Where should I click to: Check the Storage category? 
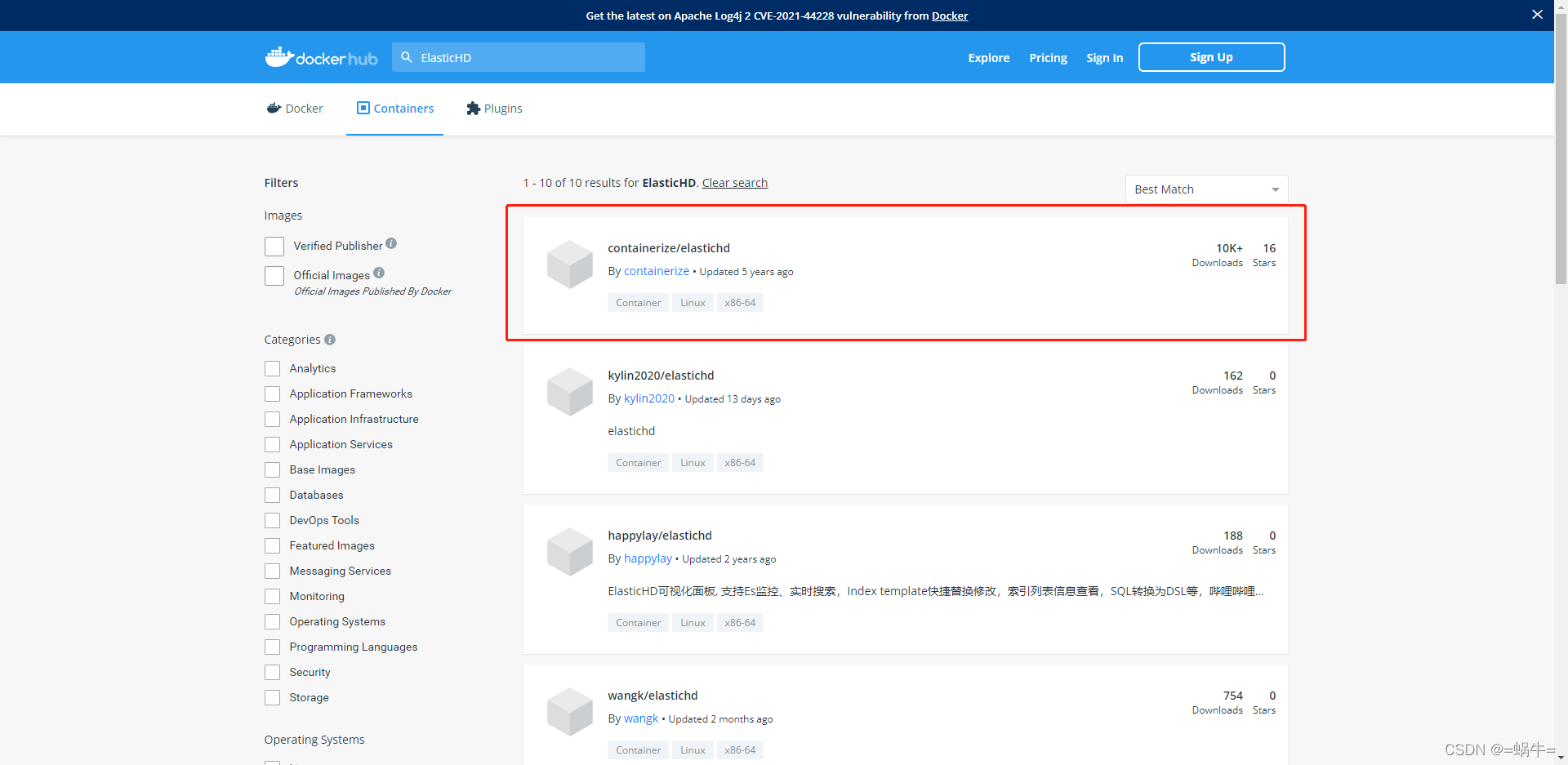pos(272,698)
